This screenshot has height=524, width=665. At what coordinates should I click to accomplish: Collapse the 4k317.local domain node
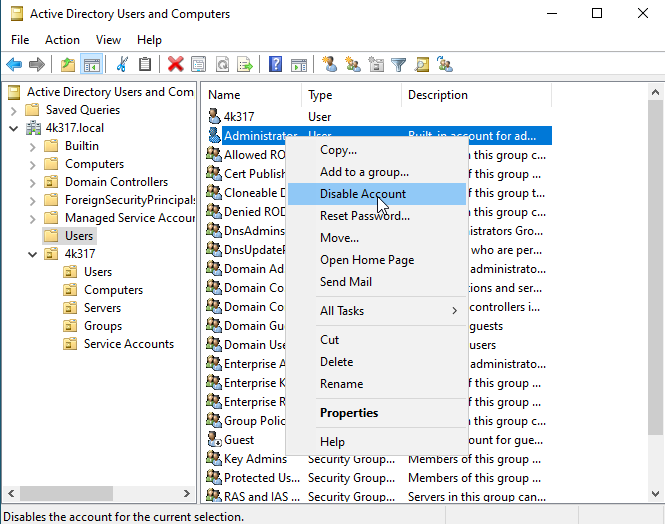13,128
